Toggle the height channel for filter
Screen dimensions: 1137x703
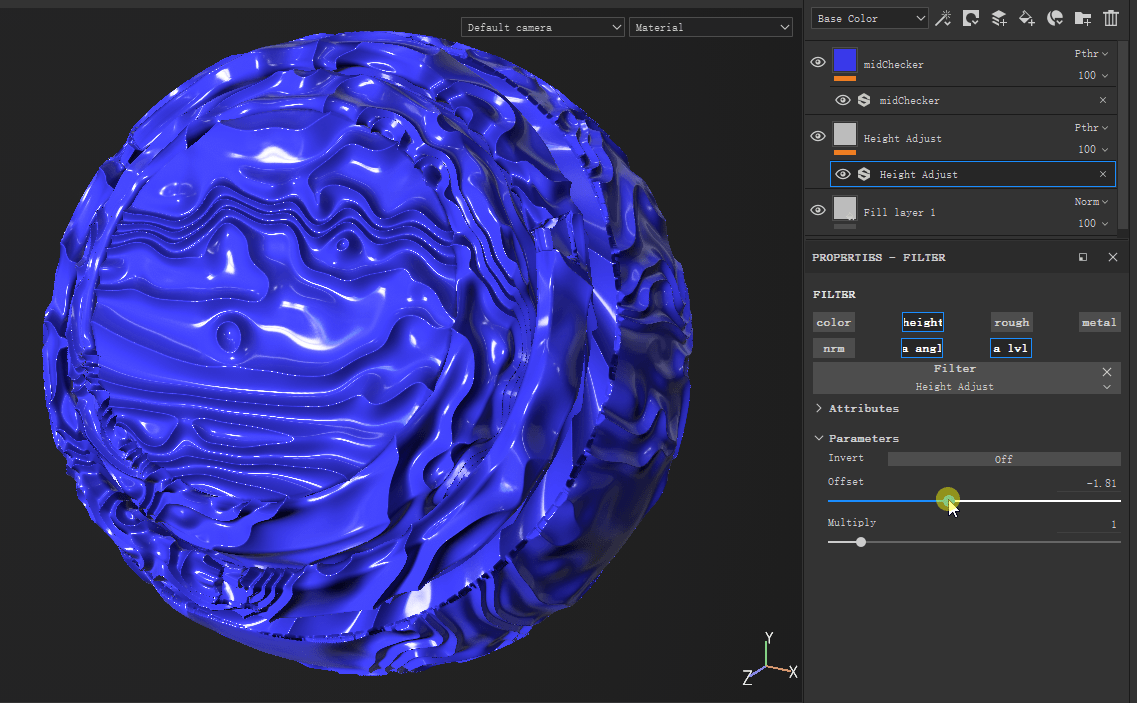click(x=922, y=322)
